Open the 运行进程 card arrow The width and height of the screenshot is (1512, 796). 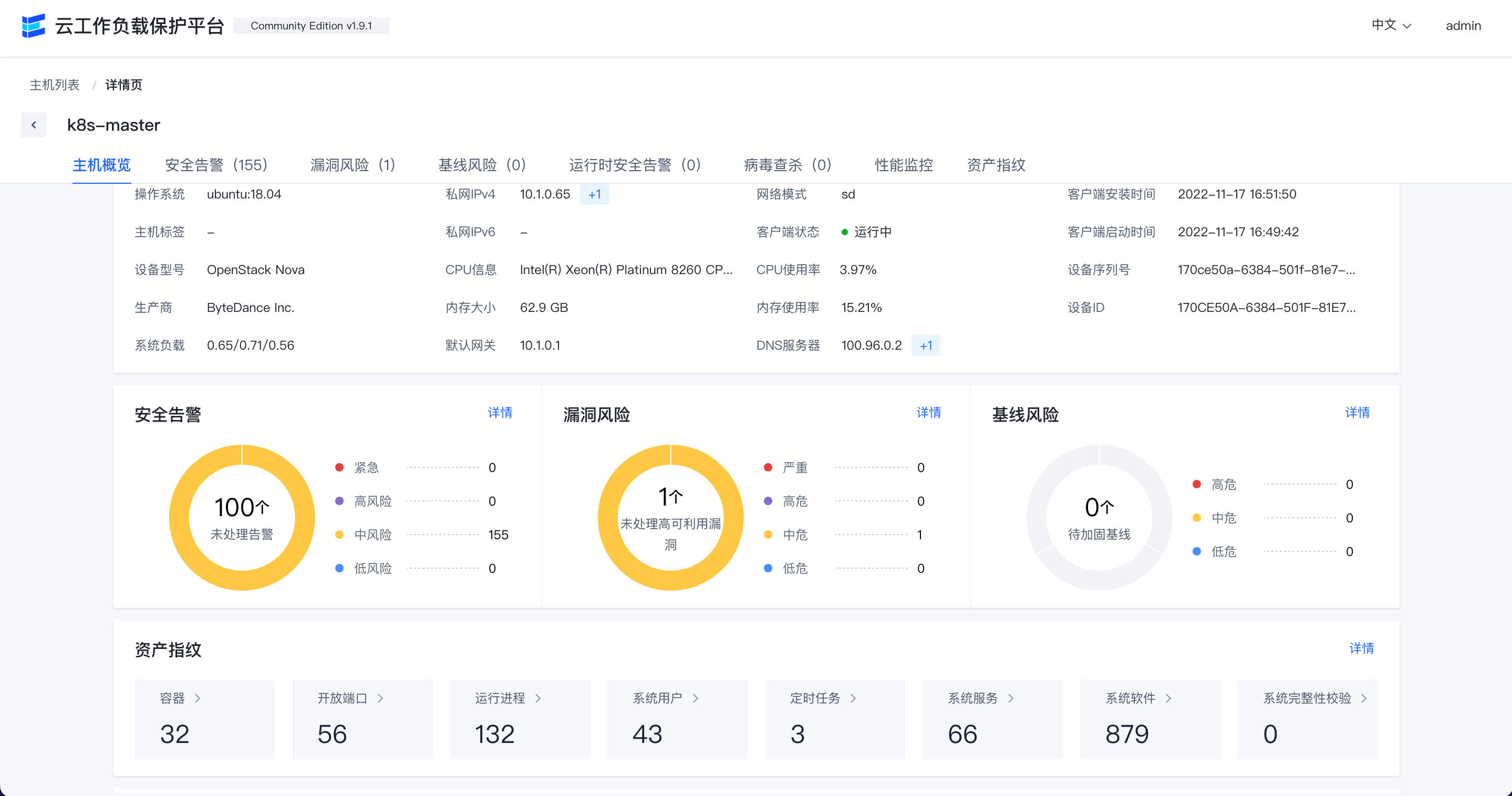pos(537,698)
